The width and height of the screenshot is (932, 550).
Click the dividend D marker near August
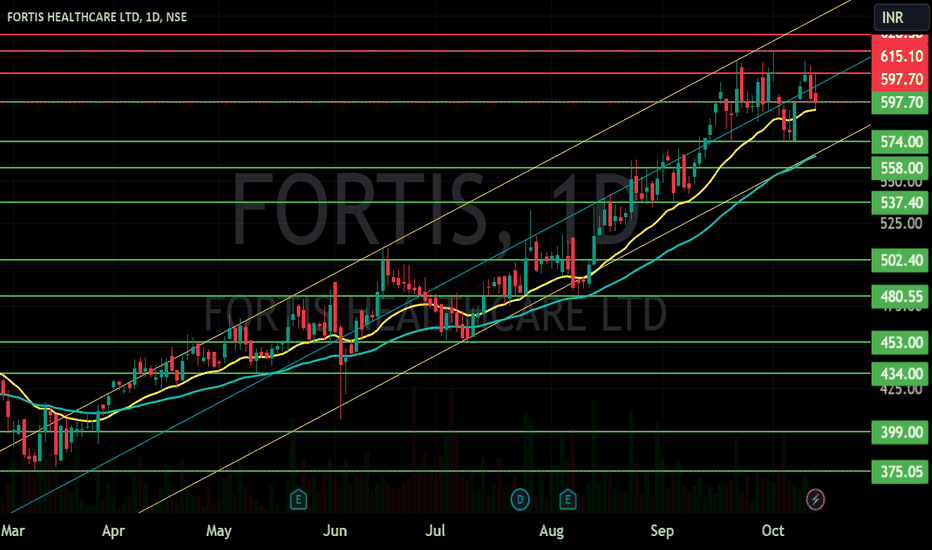click(520, 499)
